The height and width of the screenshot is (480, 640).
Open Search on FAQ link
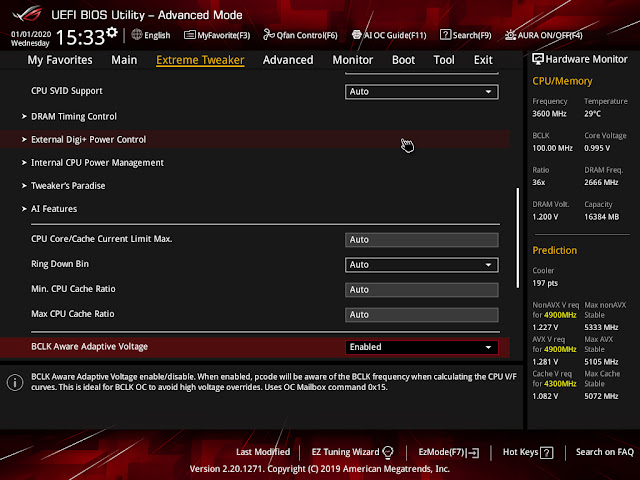604,452
